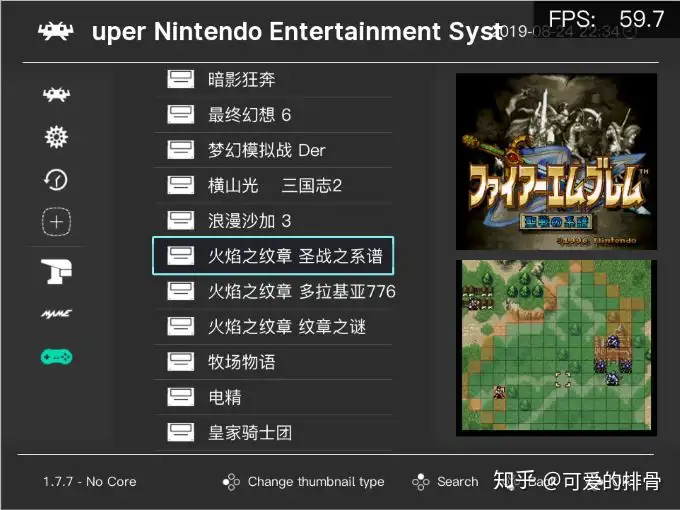Viewport: 680px width, 510px height.
Task: Select game 梦幻模拟战 Der
Action: (x=273, y=150)
